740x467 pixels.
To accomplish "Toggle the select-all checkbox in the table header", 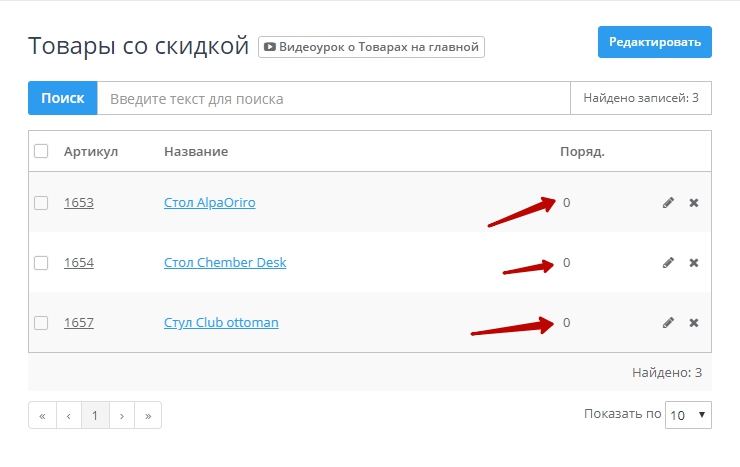I will click(41, 151).
